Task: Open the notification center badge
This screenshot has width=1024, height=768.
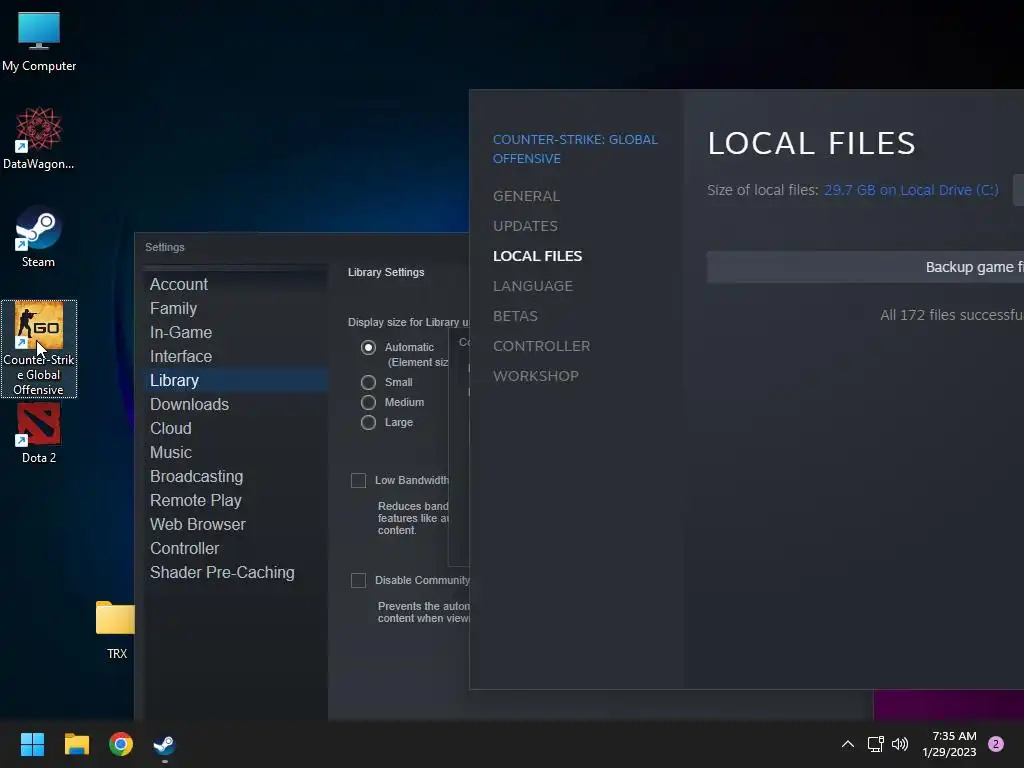Action: (x=996, y=744)
